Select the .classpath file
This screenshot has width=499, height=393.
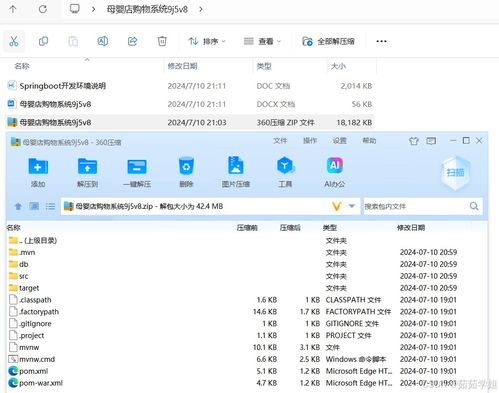pos(30,300)
